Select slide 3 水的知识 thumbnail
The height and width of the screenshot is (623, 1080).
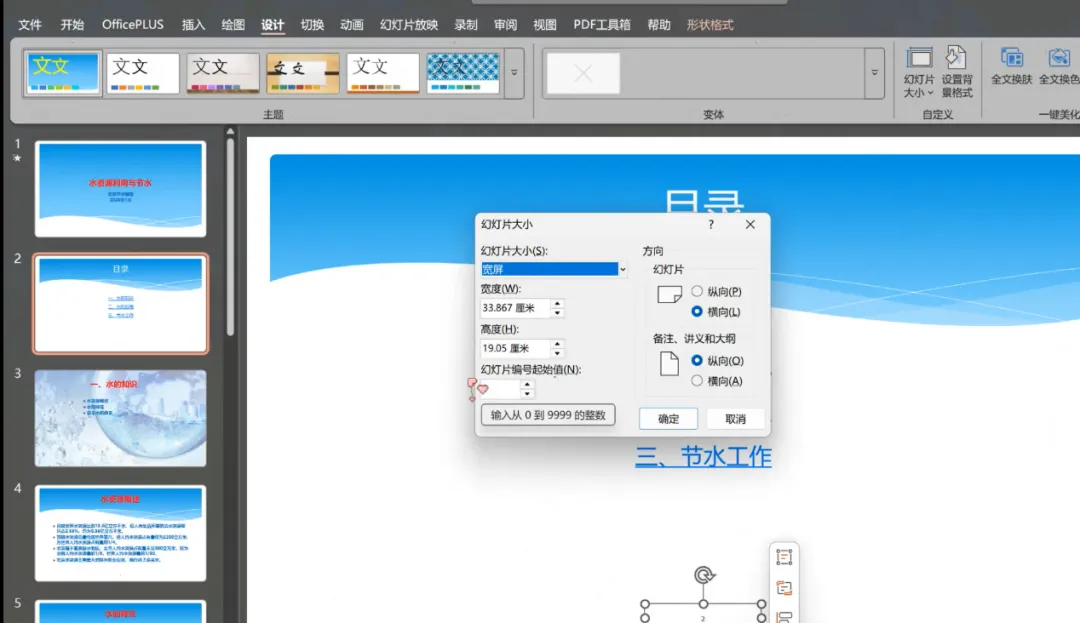[121, 418]
